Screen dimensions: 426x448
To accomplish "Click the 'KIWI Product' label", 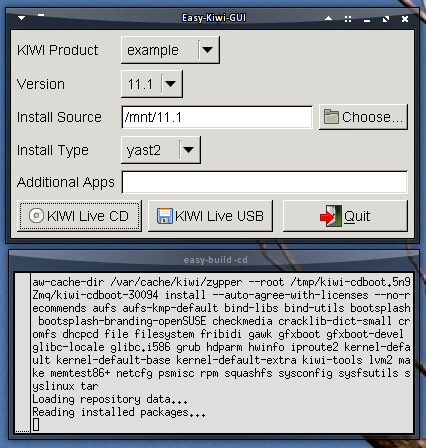I will [58, 50].
